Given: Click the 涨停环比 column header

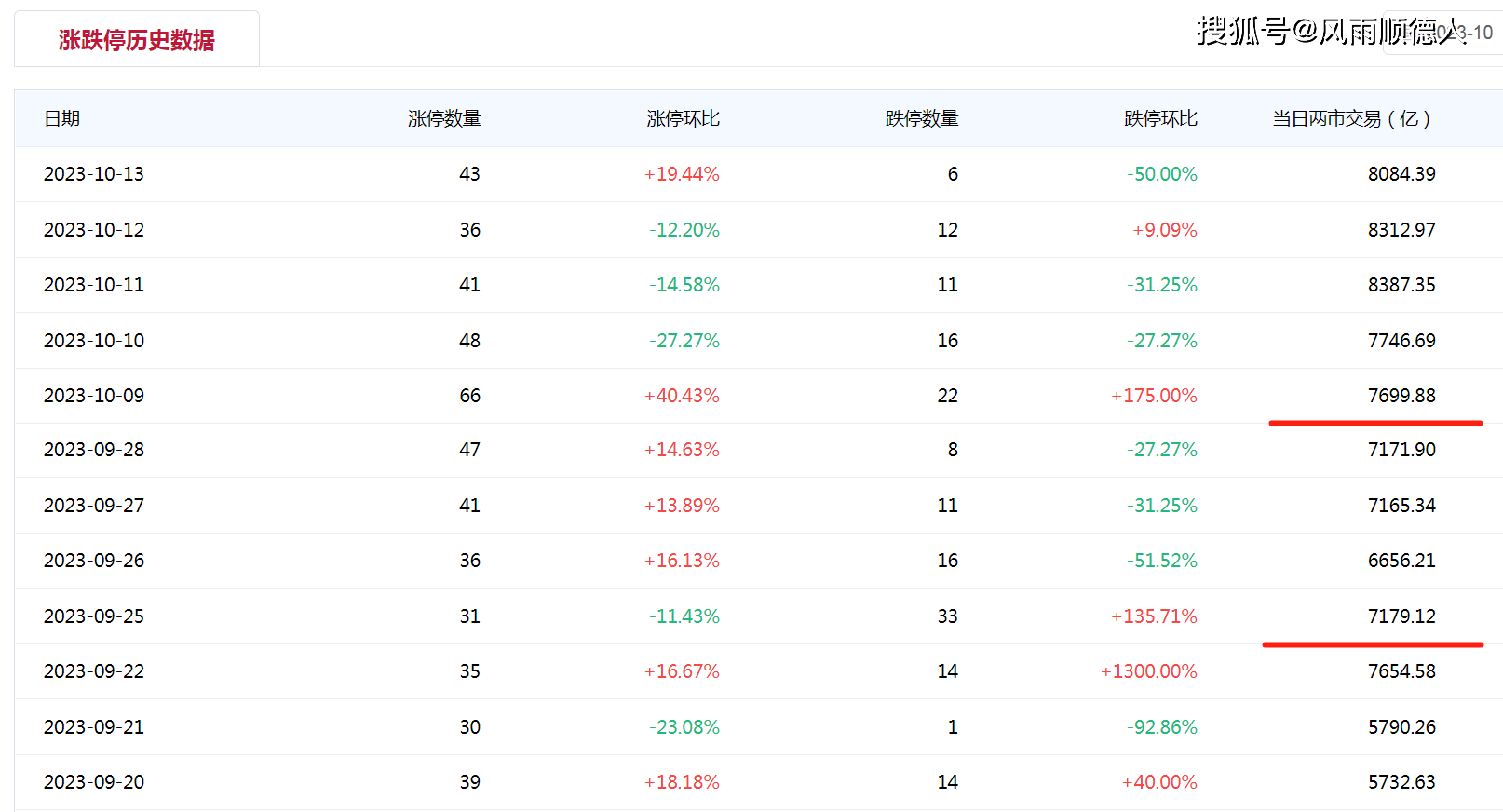Looking at the screenshot, I should click(x=683, y=118).
